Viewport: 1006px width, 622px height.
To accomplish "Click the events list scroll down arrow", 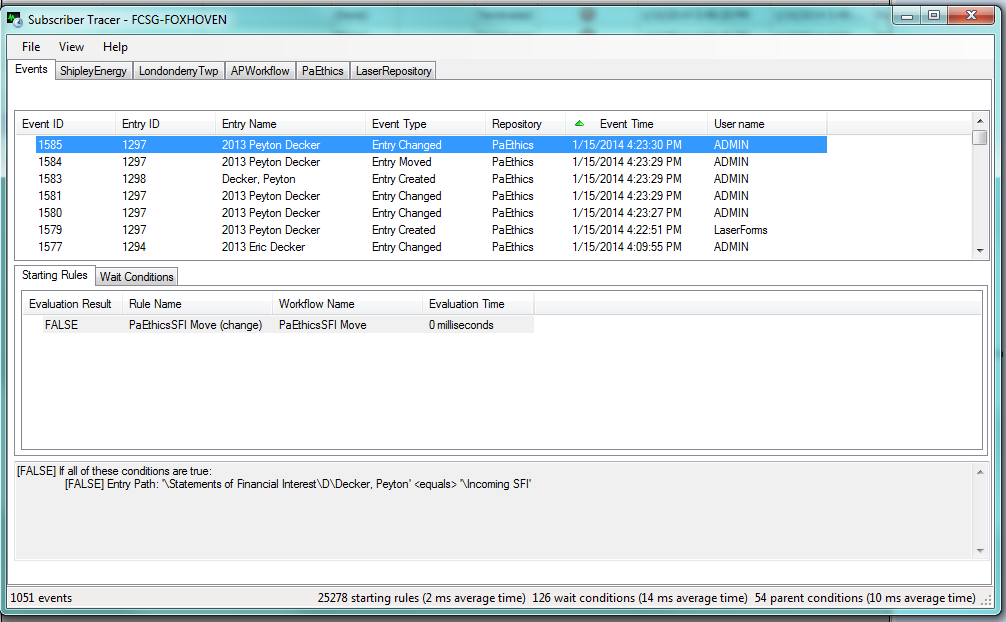I will 980,251.
